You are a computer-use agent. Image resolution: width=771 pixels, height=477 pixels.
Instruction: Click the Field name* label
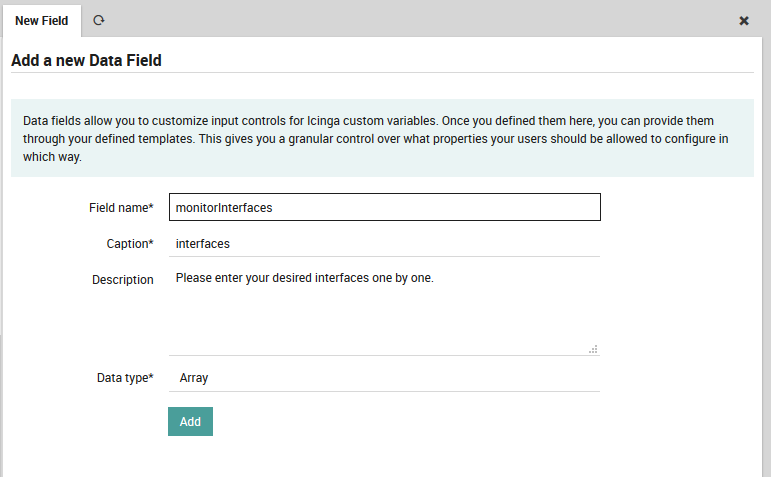tap(121, 207)
